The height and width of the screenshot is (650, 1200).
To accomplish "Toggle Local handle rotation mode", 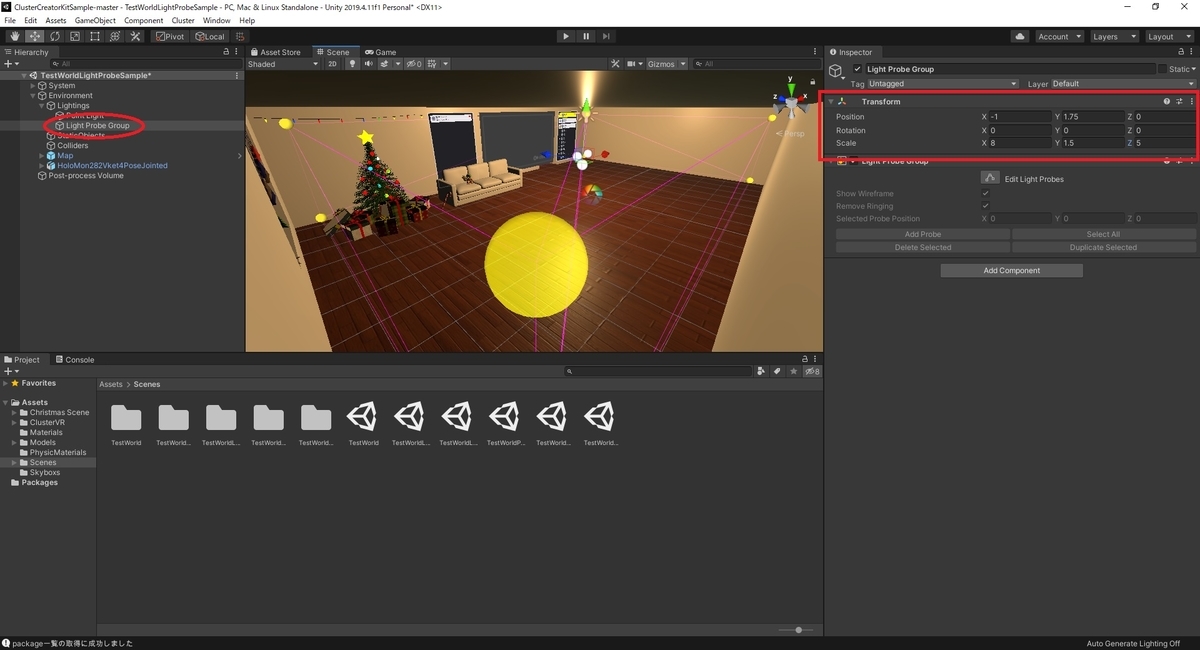I will pos(210,36).
